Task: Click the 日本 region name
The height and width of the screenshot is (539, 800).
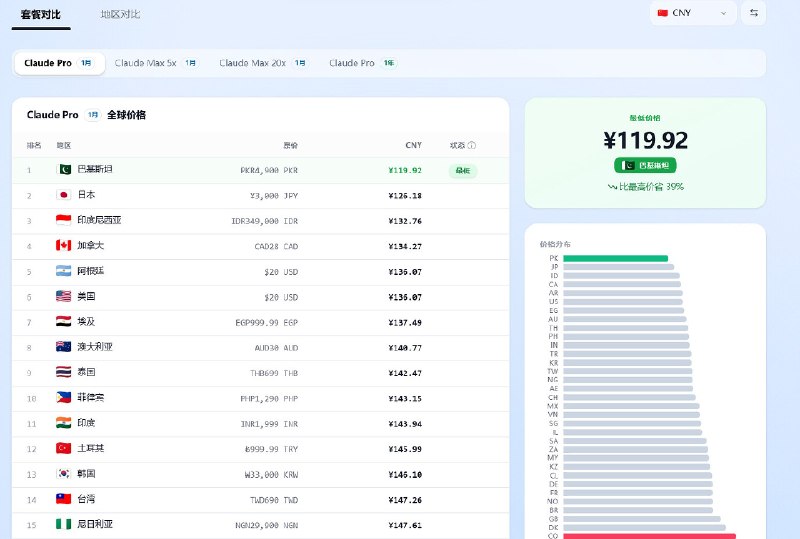Action: tap(86, 194)
